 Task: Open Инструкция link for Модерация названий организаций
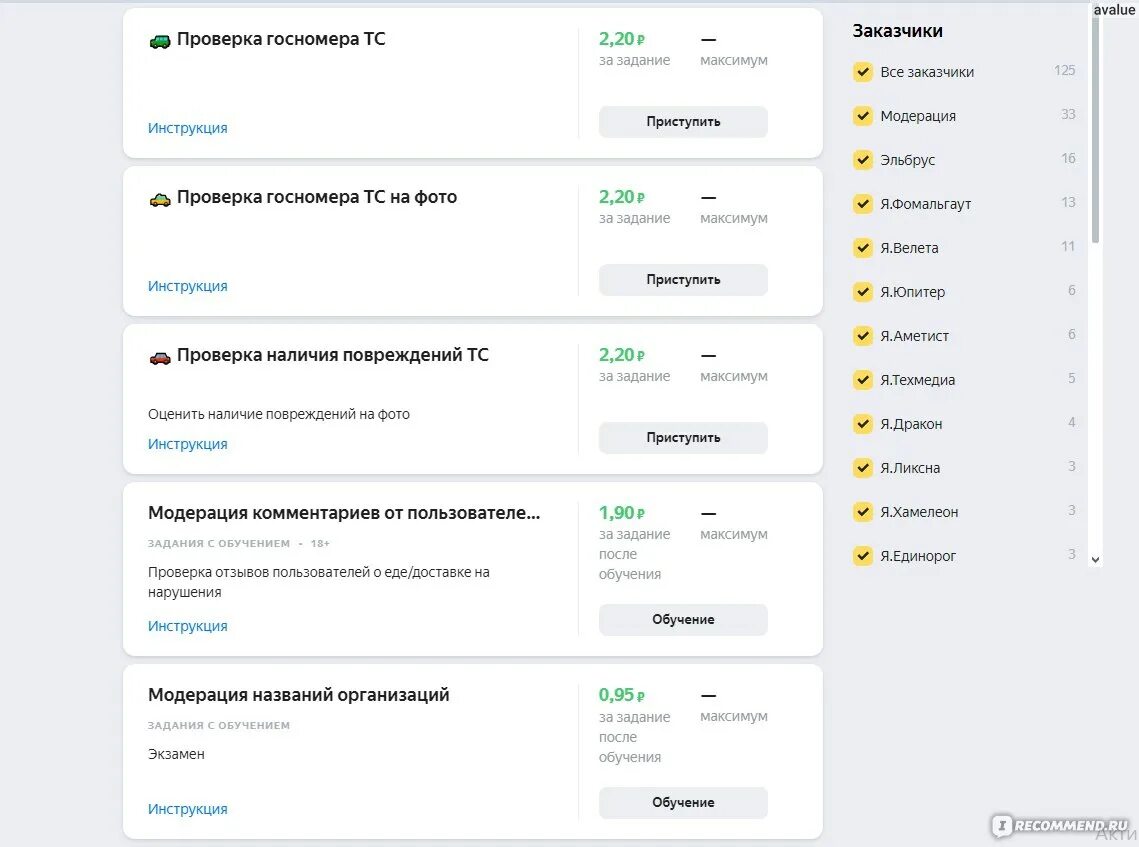(188, 809)
